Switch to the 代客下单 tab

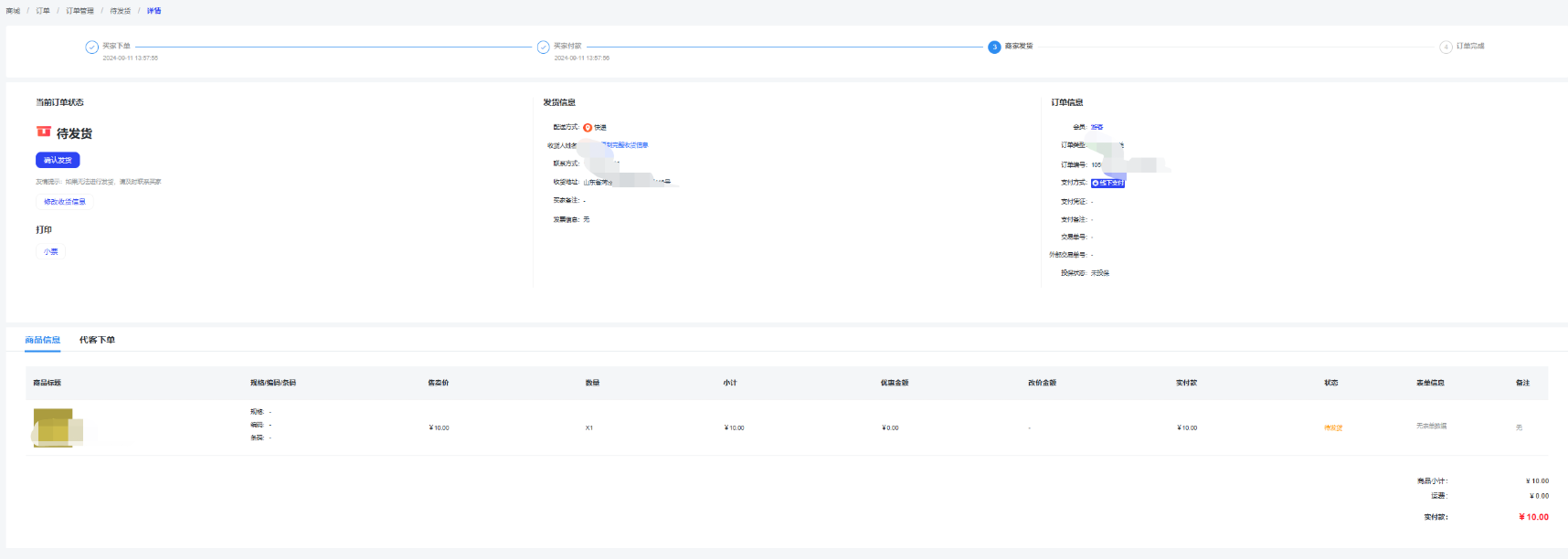[97, 340]
